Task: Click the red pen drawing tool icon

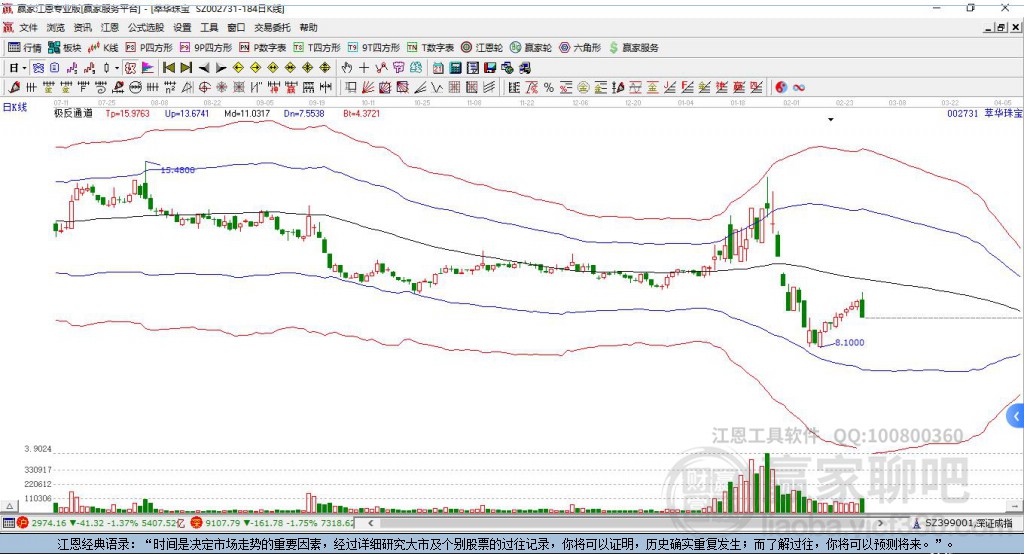Action: click(x=14, y=88)
